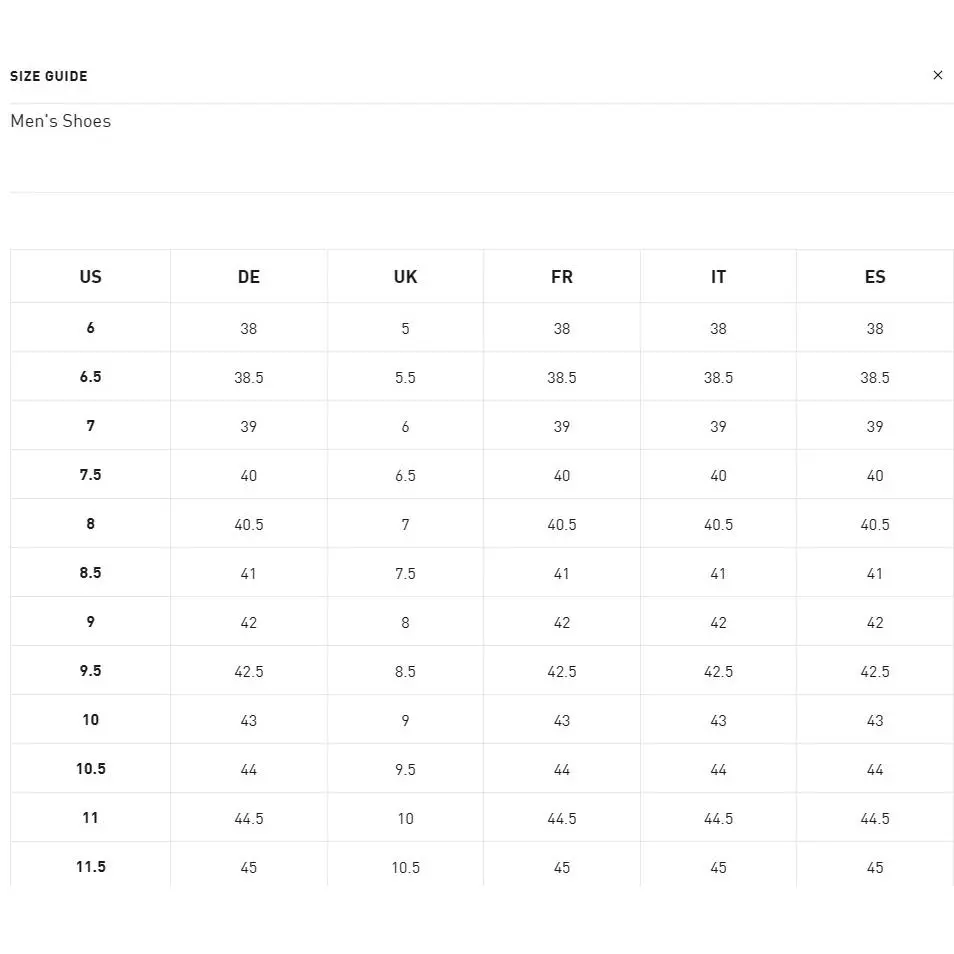Click IT value 40 in US 7.5 row
954x954 pixels.
(x=719, y=476)
